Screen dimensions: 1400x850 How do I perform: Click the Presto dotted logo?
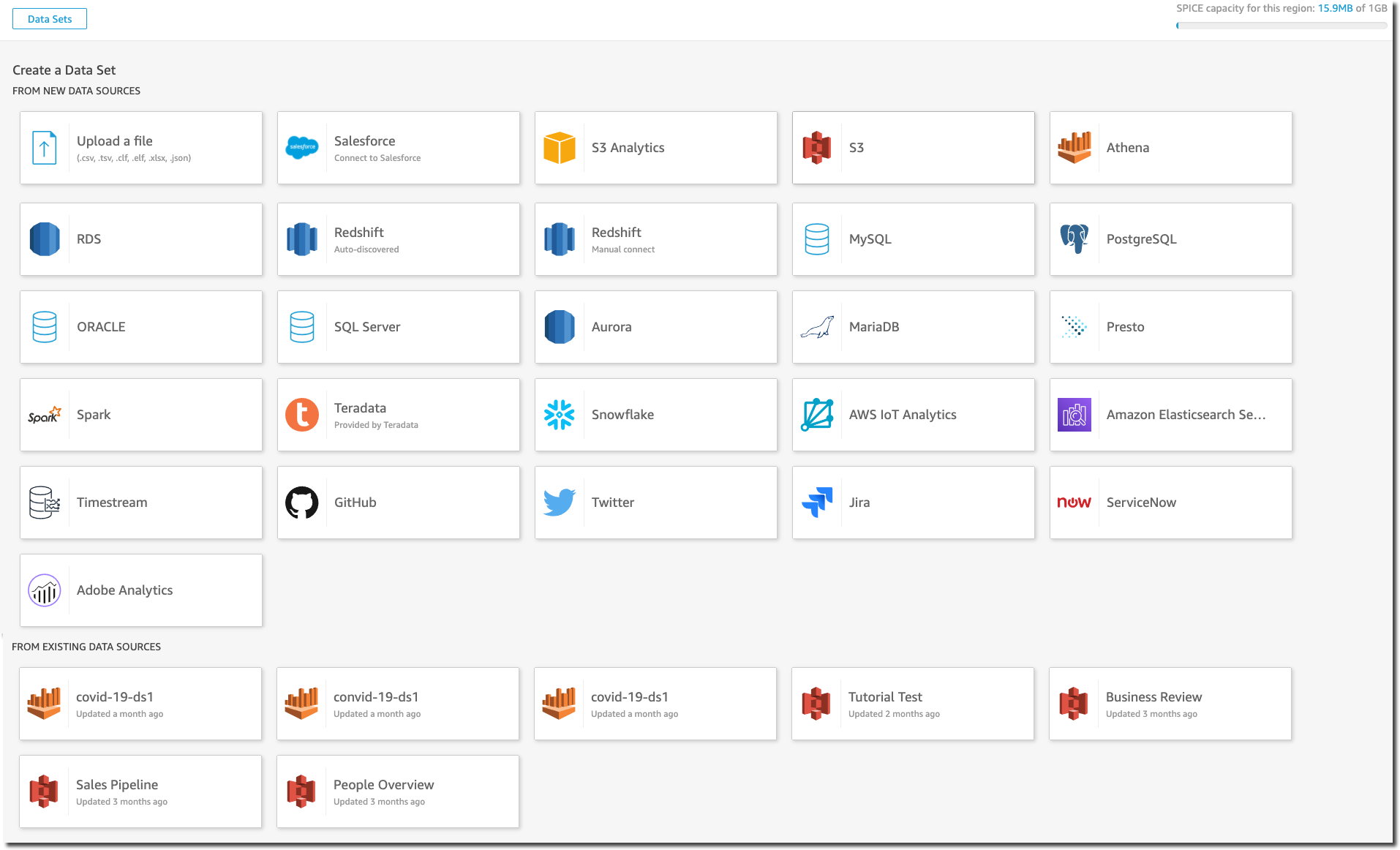click(x=1075, y=327)
